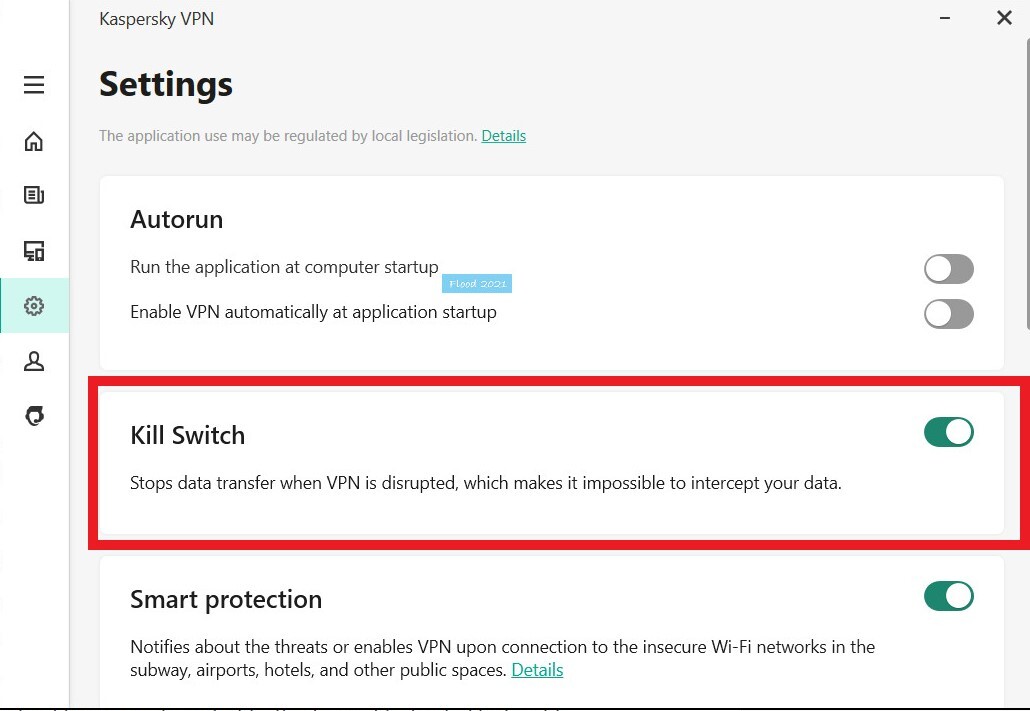Open the account profile icon

pyautogui.click(x=34, y=361)
